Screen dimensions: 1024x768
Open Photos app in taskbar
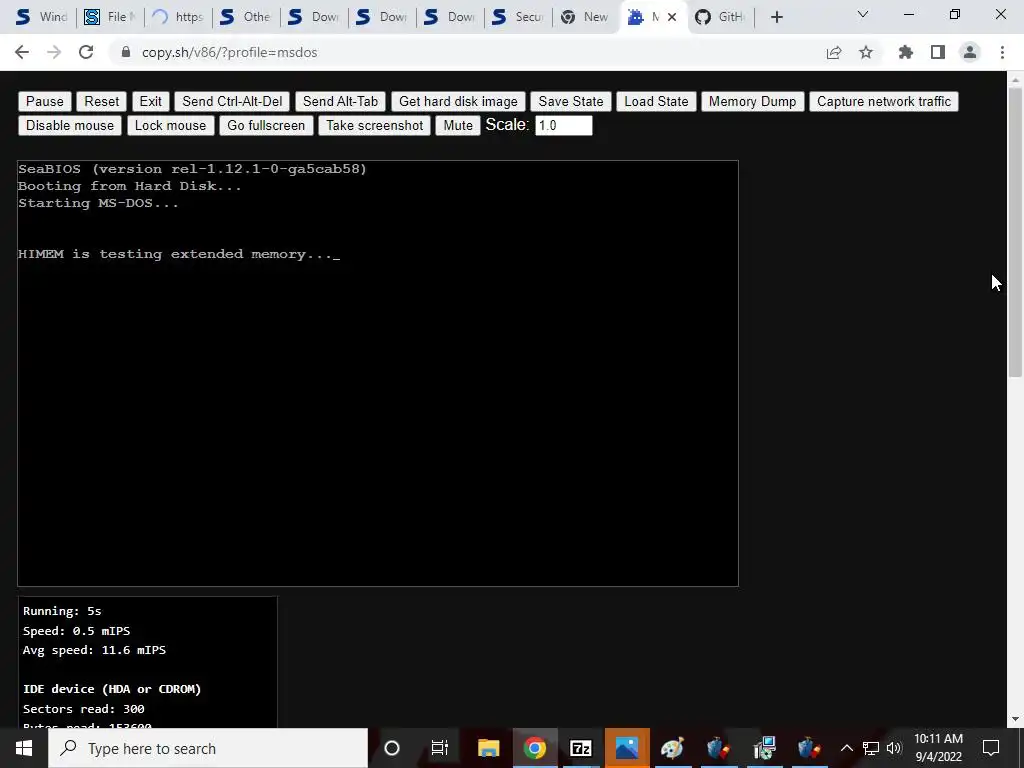click(x=627, y=748)
